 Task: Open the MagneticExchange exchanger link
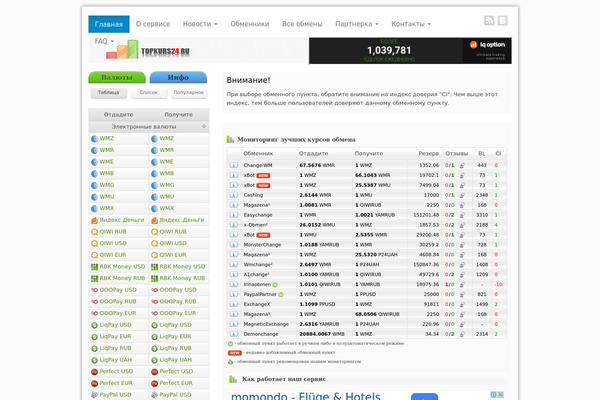266,324
